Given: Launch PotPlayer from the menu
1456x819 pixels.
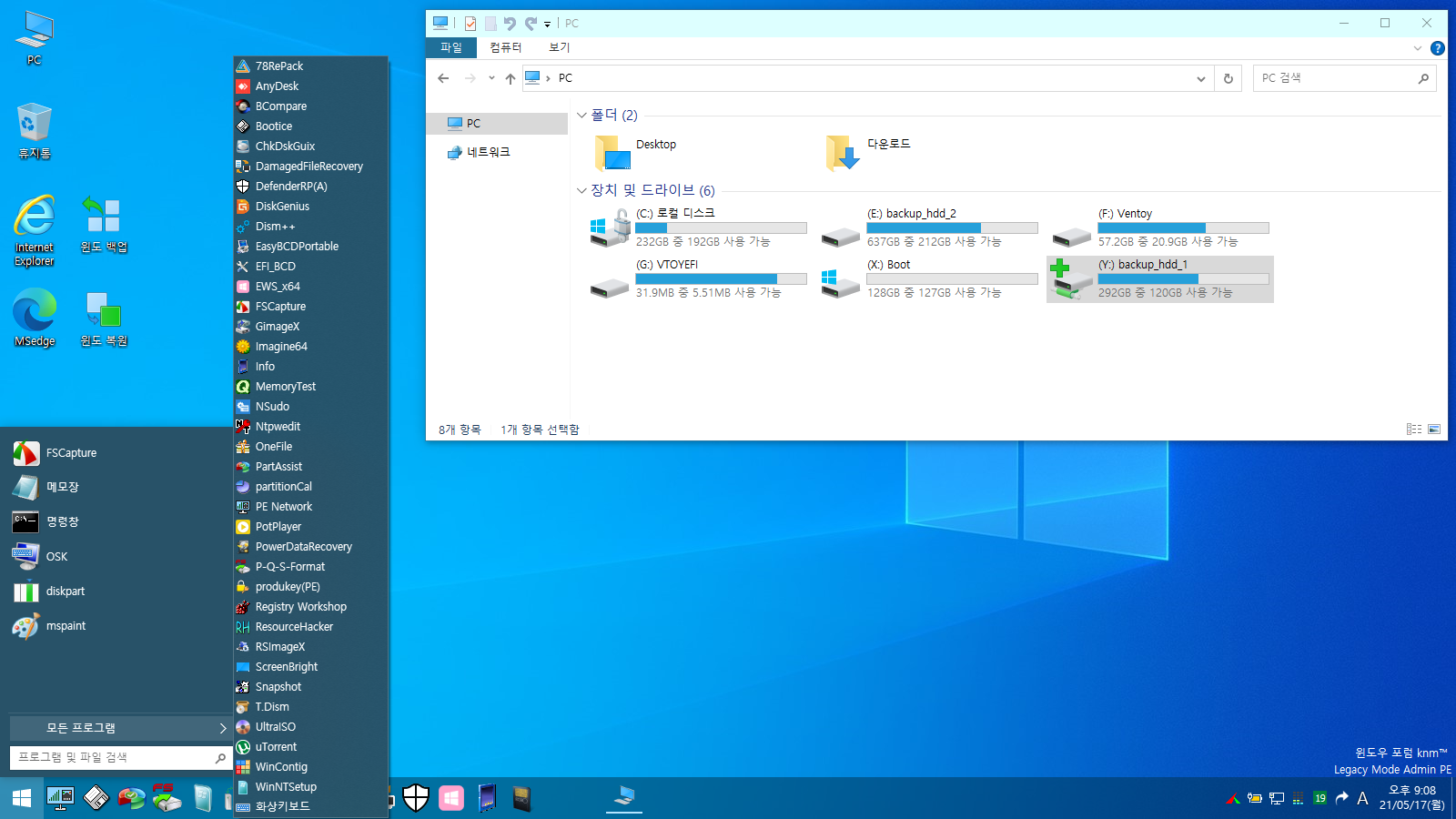Looking at the screenshot, I should (x=310, y=527).
